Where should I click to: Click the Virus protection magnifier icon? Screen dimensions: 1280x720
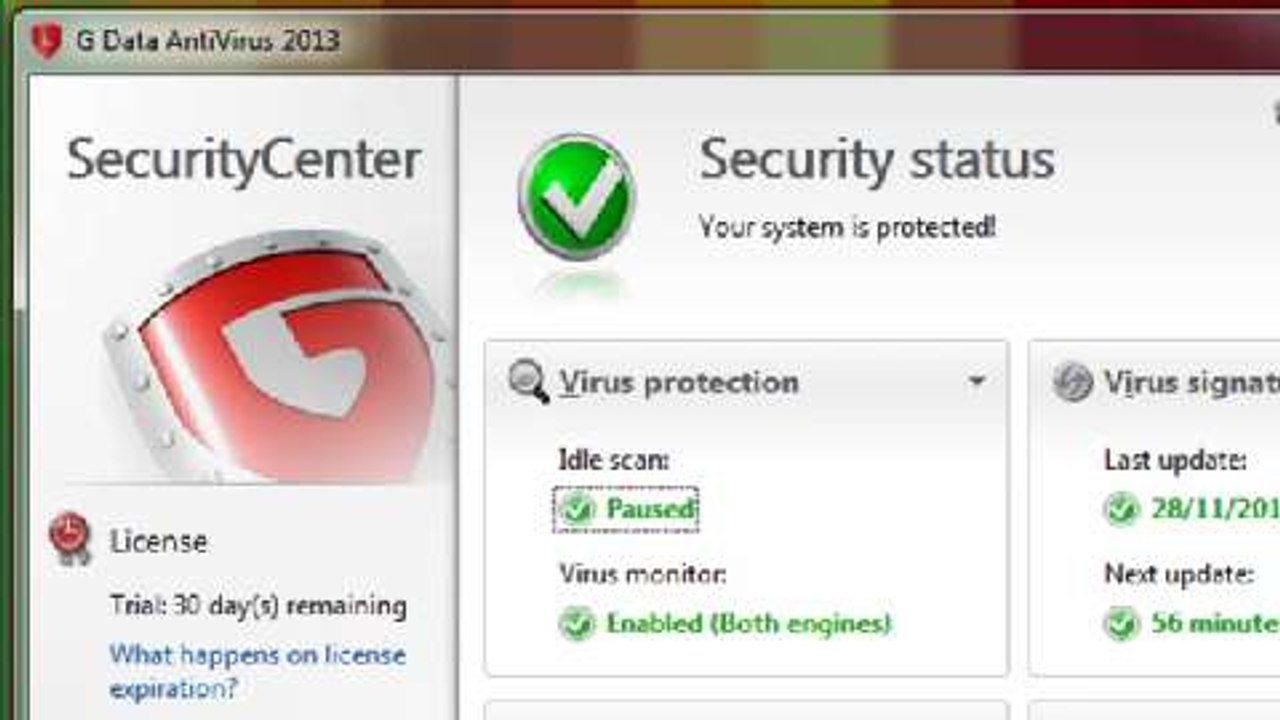pos(528,382)
